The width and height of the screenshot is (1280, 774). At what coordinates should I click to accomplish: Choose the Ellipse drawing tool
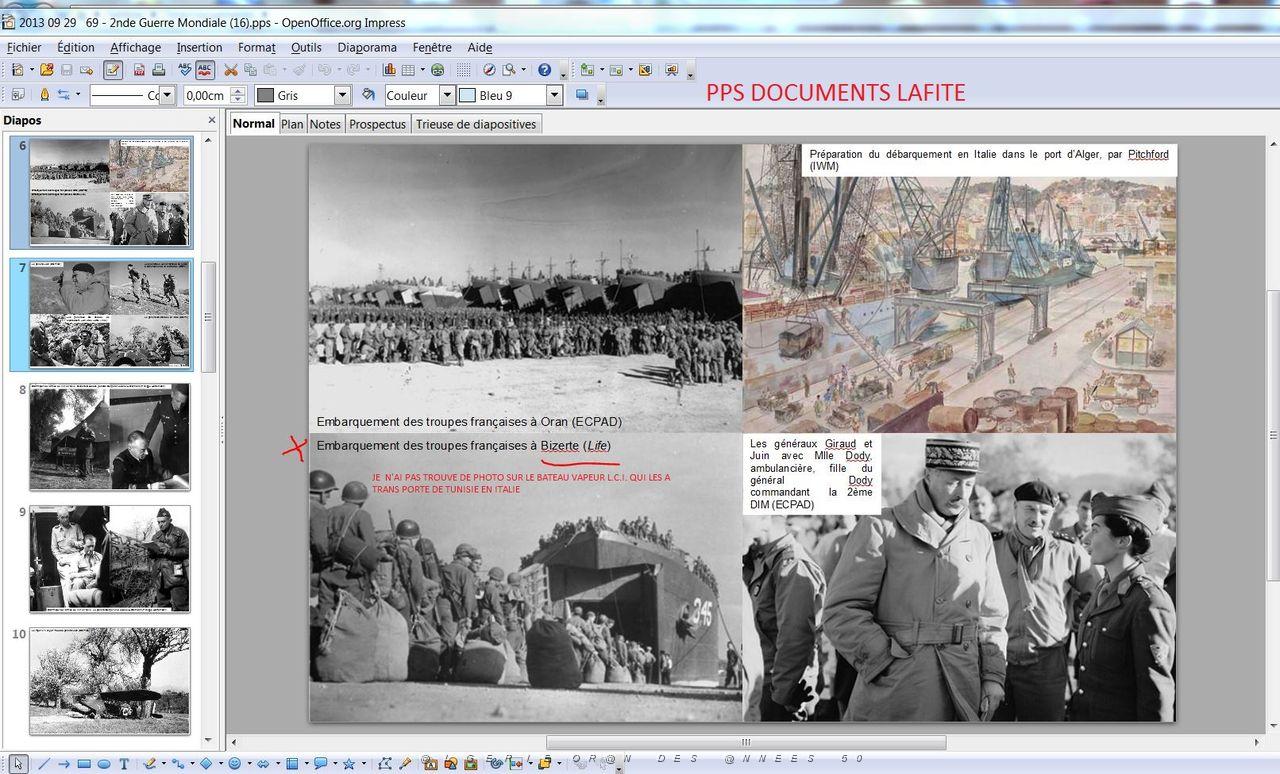click(x=104, y=764)
